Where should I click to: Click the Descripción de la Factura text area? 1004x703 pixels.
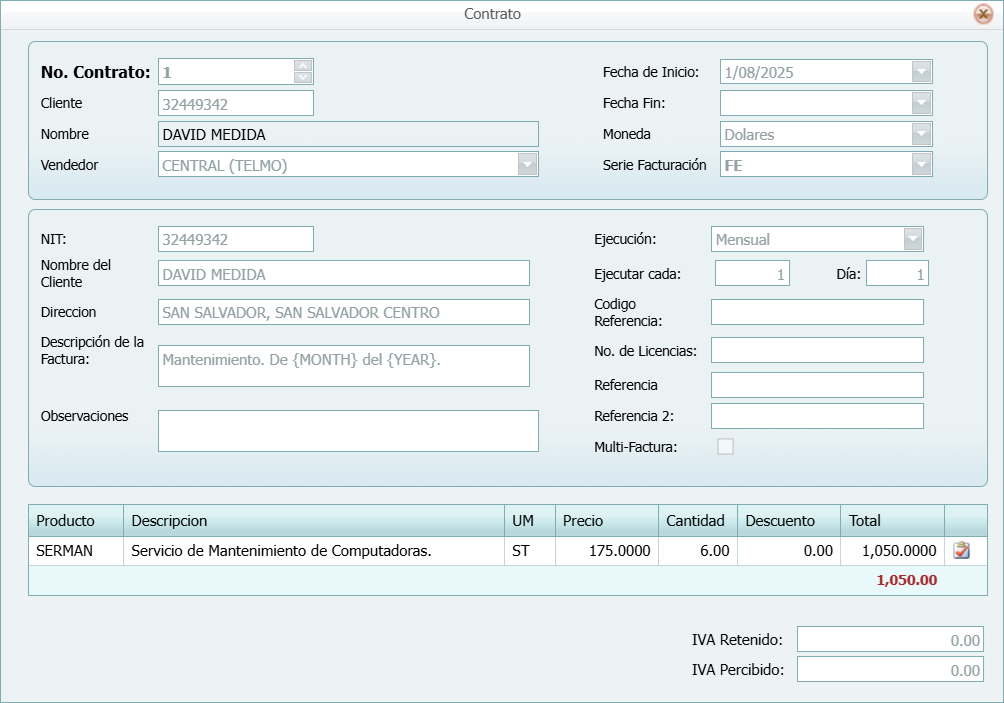point(343,365)
